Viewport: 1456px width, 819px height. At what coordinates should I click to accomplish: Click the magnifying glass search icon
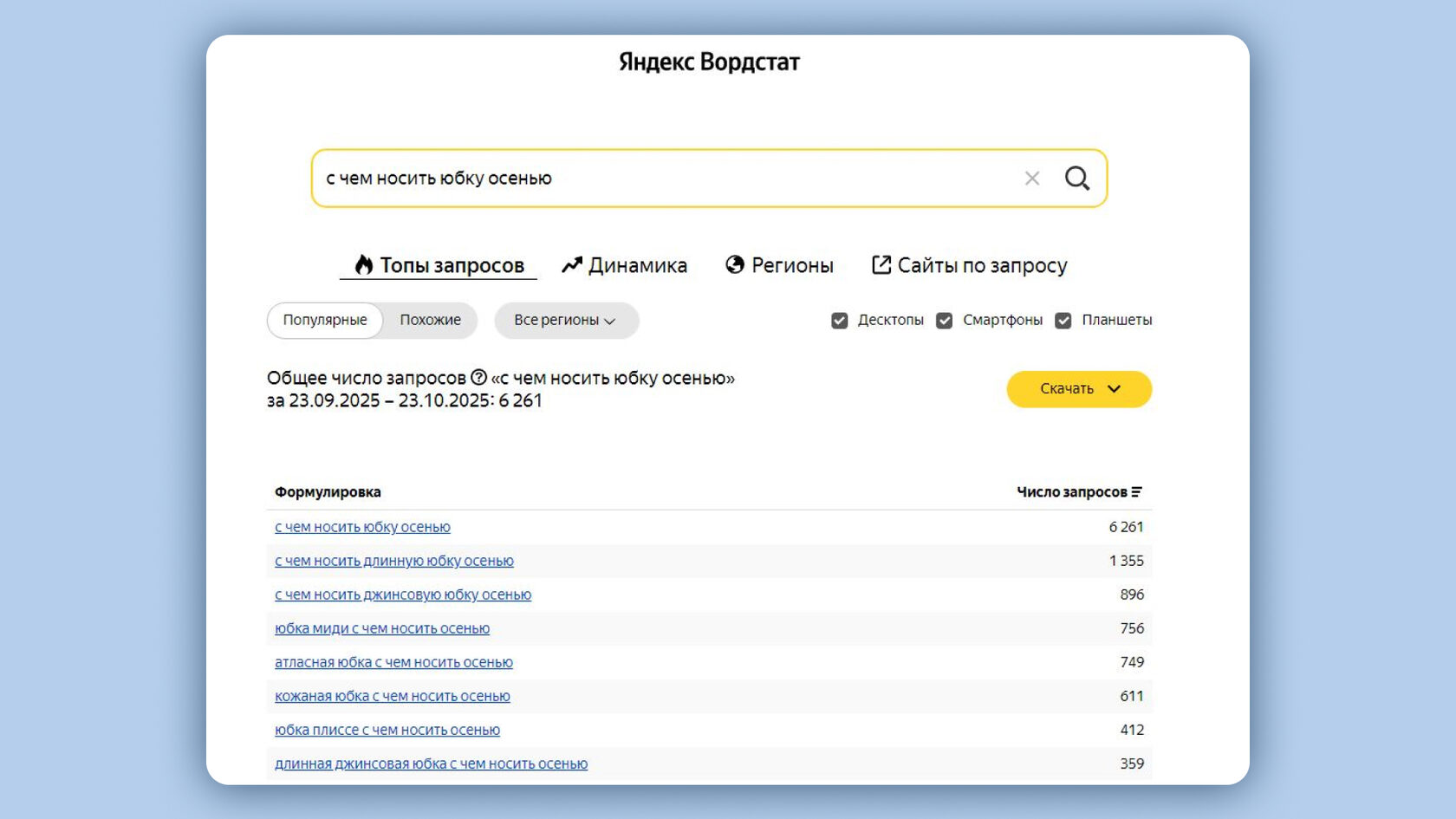point(1077,179)
